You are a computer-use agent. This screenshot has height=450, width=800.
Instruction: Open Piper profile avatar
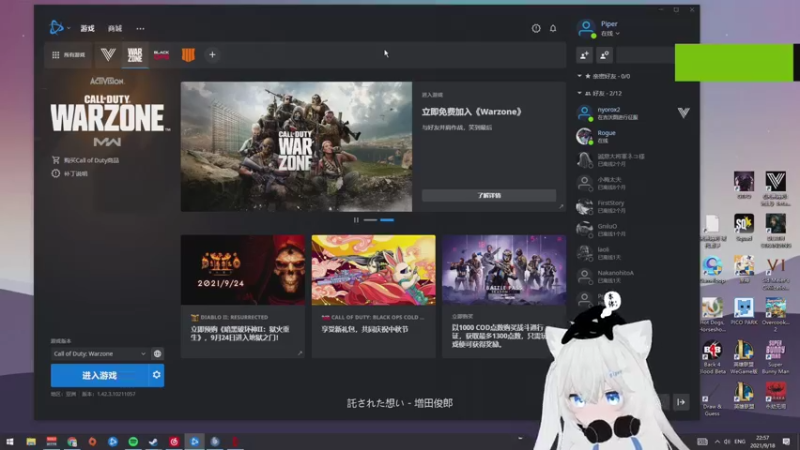click(586, 28)
